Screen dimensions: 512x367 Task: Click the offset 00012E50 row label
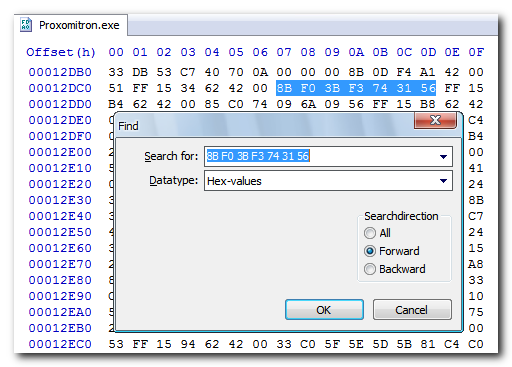coord(60,232)
